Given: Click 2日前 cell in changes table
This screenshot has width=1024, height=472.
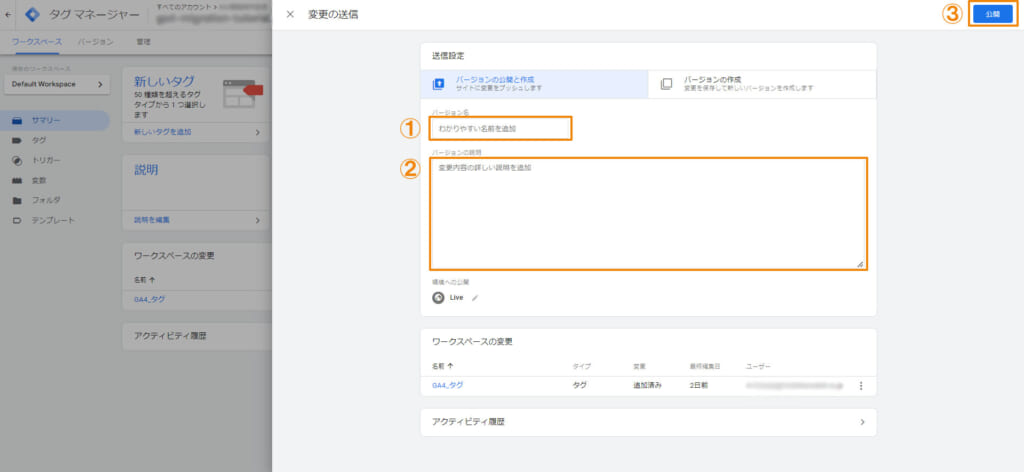Looking at the screenshot, I should (x=698, y=386).
